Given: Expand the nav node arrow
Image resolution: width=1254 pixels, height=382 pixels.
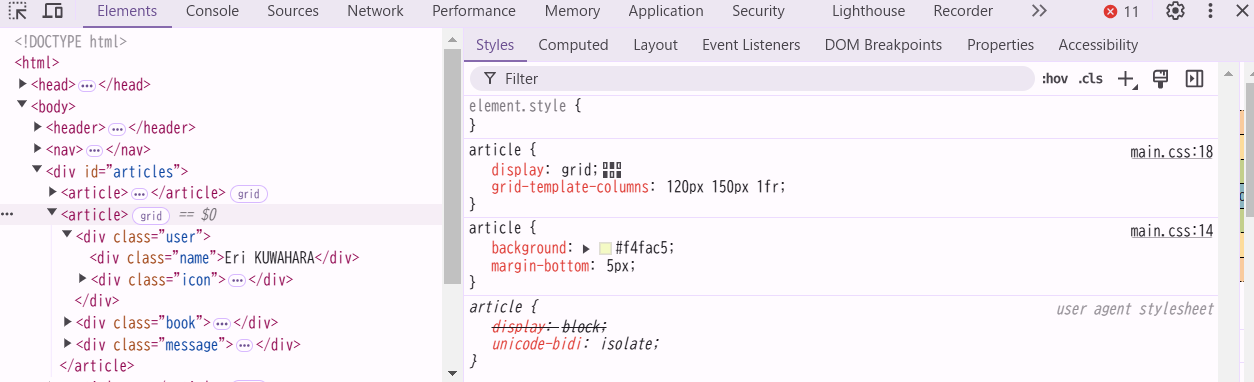Looking at the screenshot, I should [x=38, y=149].
